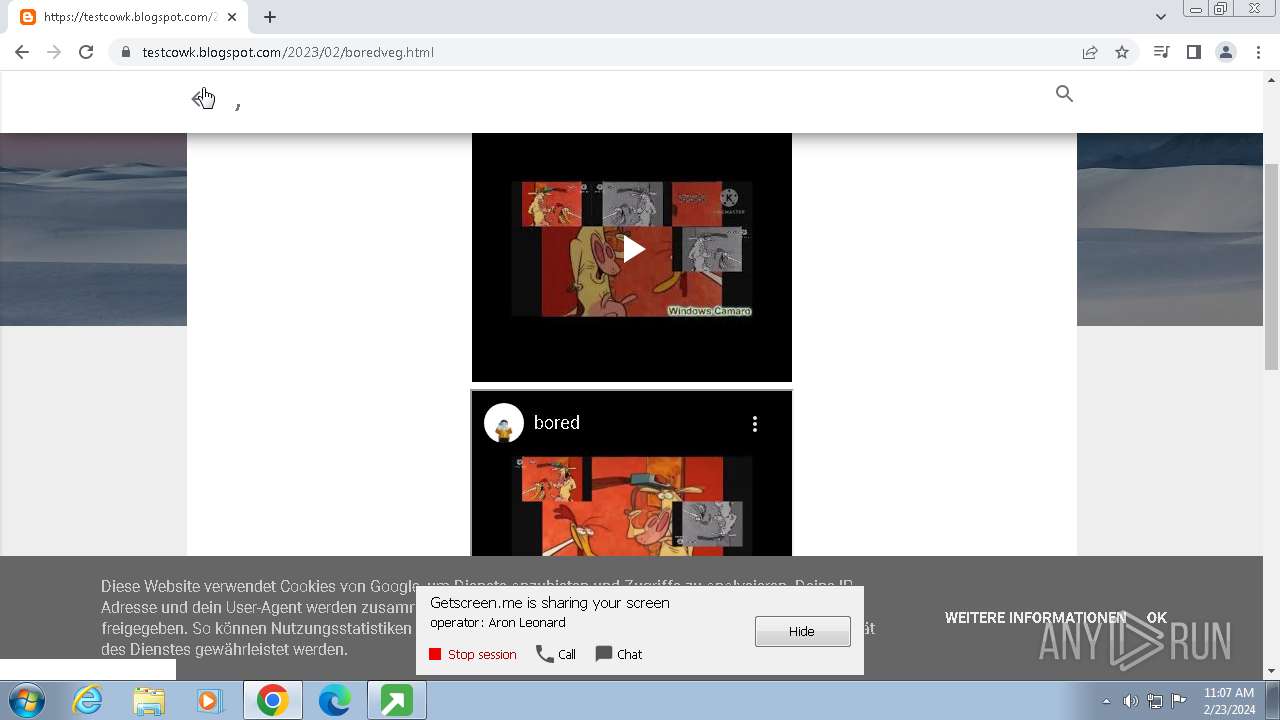
Task: Open the volume control in the tray
Action: (1130, 701)
